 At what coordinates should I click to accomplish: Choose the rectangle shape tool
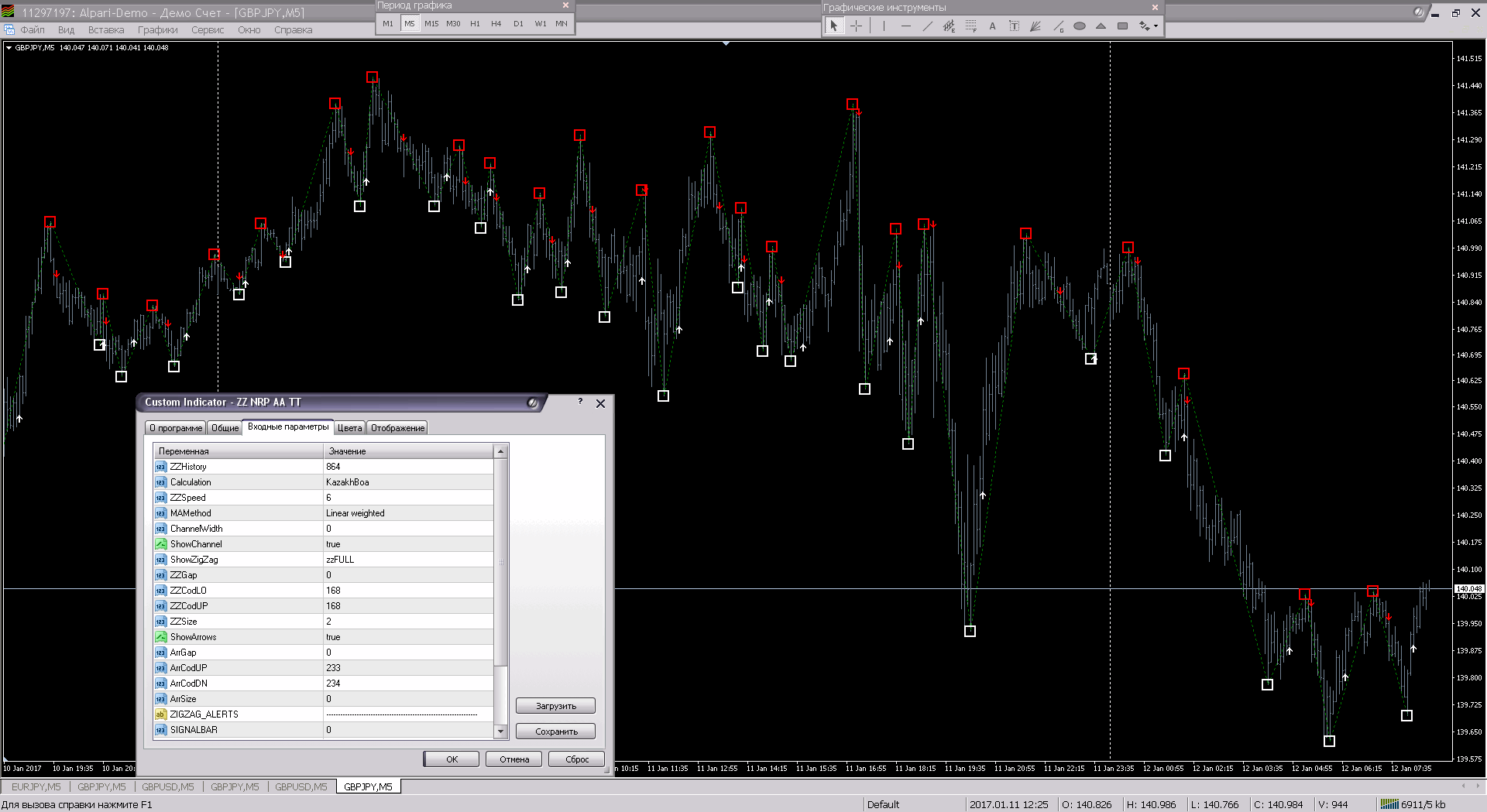[x=1122, y=26]
